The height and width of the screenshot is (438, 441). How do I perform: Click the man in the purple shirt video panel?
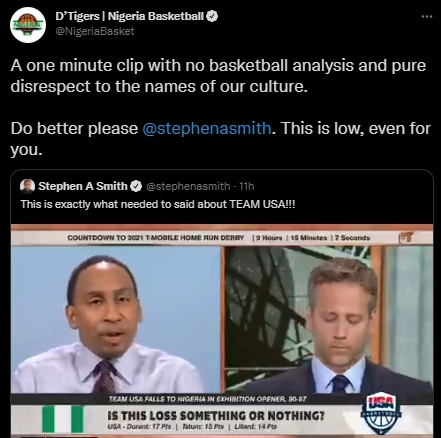115,319
